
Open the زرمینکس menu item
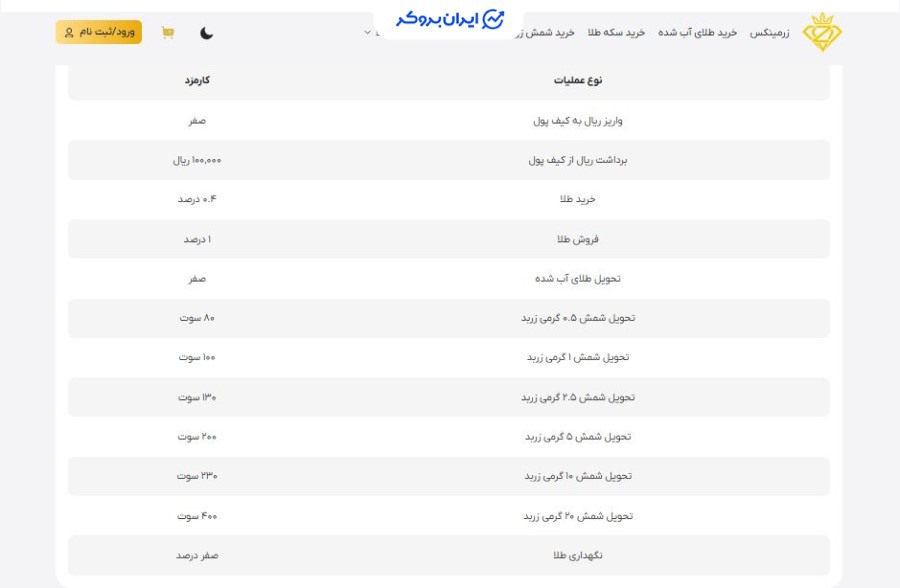pyautogui.click(x=769, y=33)
